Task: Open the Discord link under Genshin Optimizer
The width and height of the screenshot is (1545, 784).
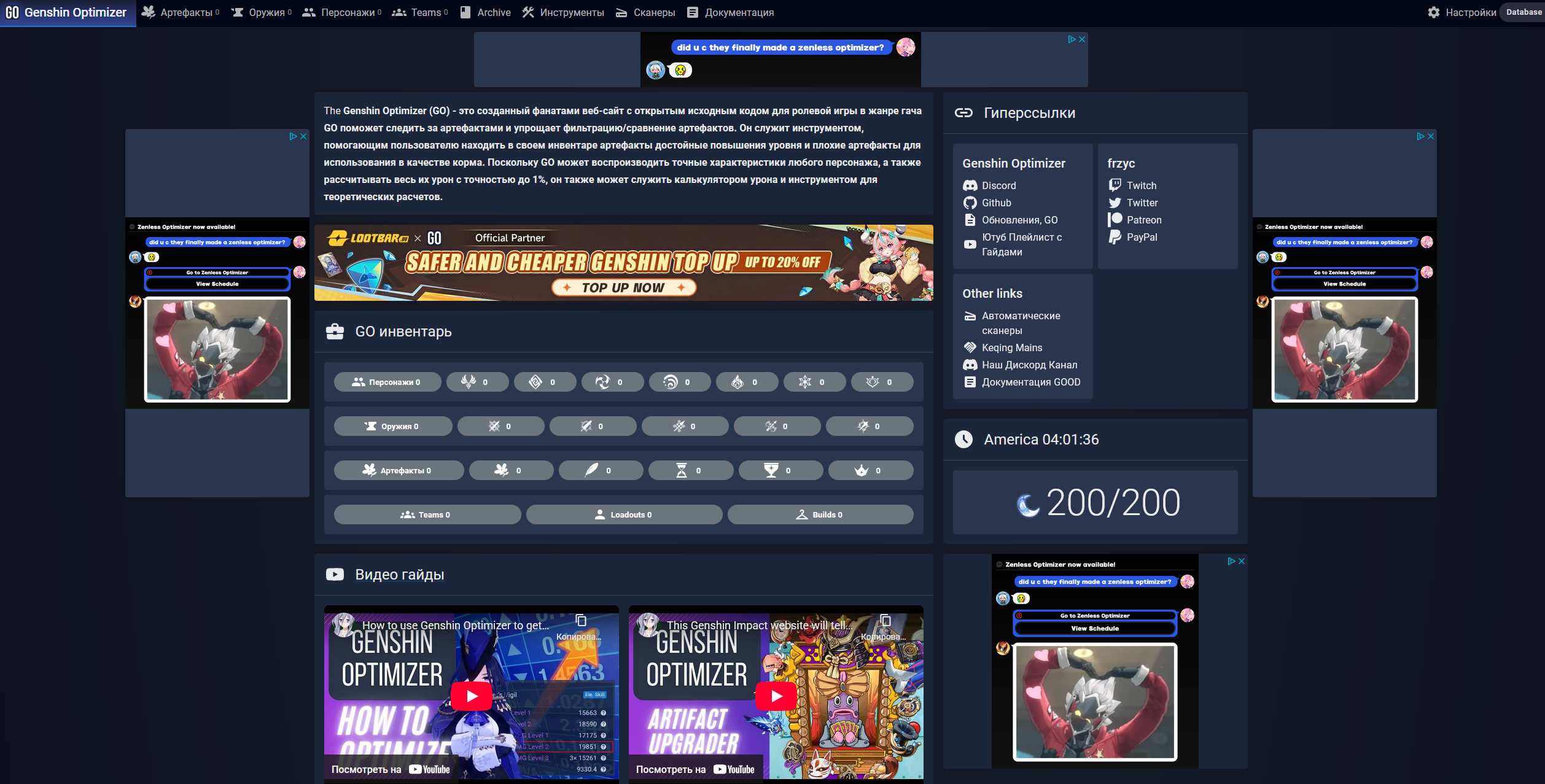Action: [x=998, y=185]
